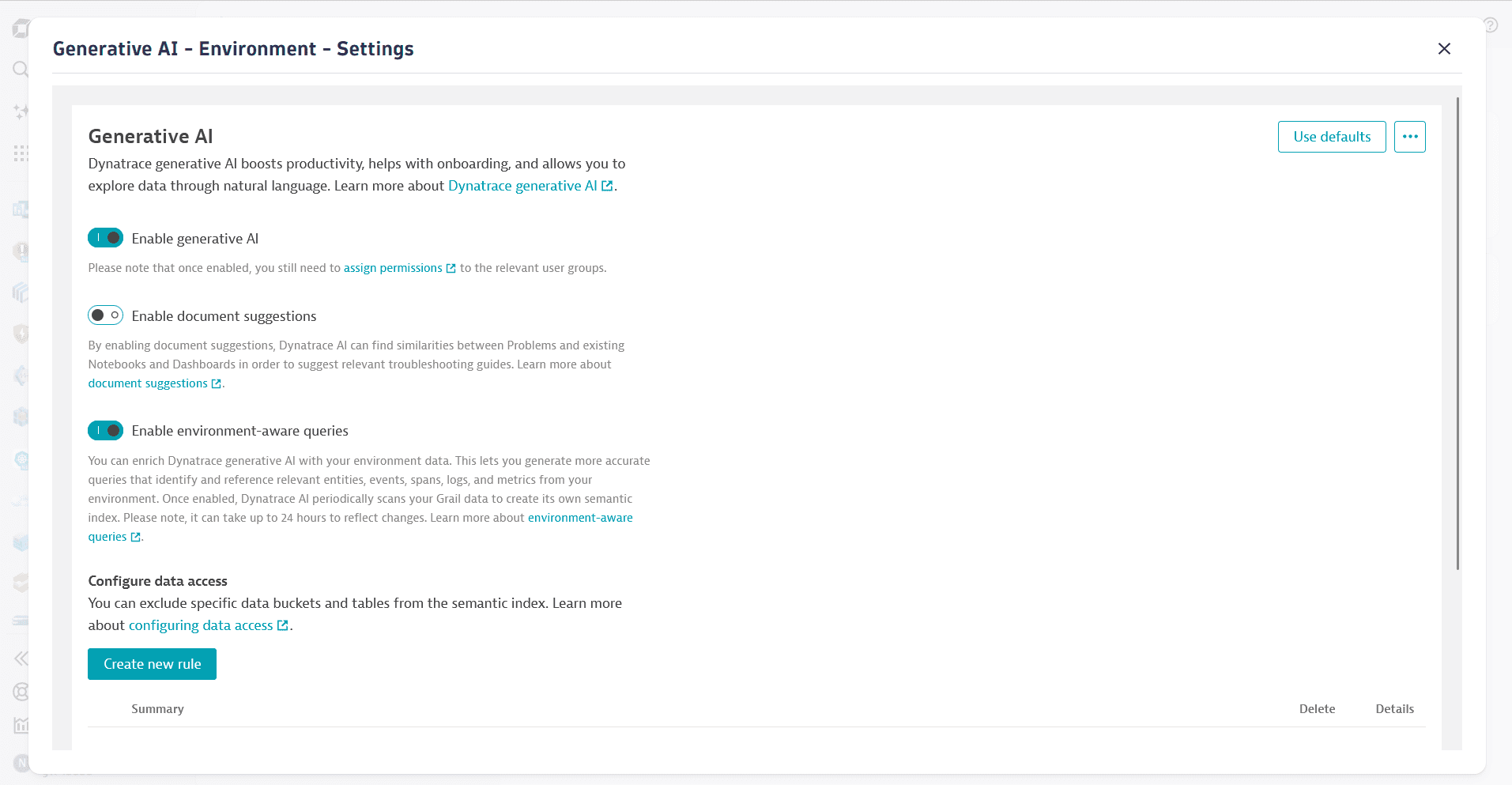Close the Generative AI settings dialog
Screen dimensions: 1512x785
(x=1444, y=48)
